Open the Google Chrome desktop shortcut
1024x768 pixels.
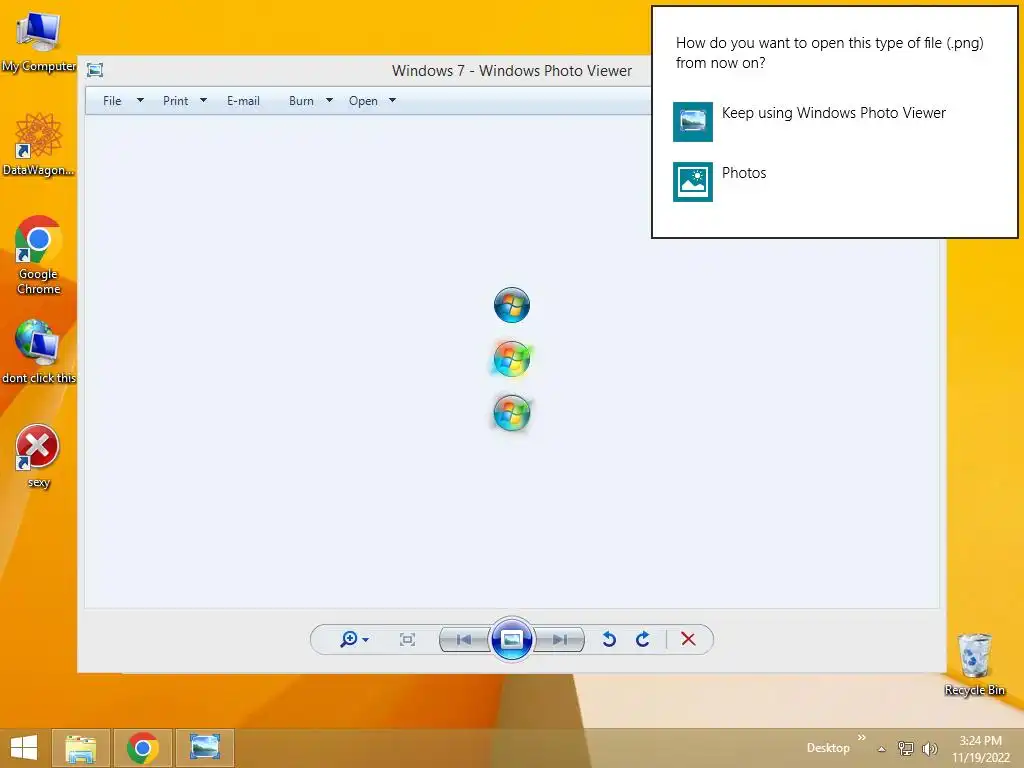pyautogui.click(x=39, y=255)
